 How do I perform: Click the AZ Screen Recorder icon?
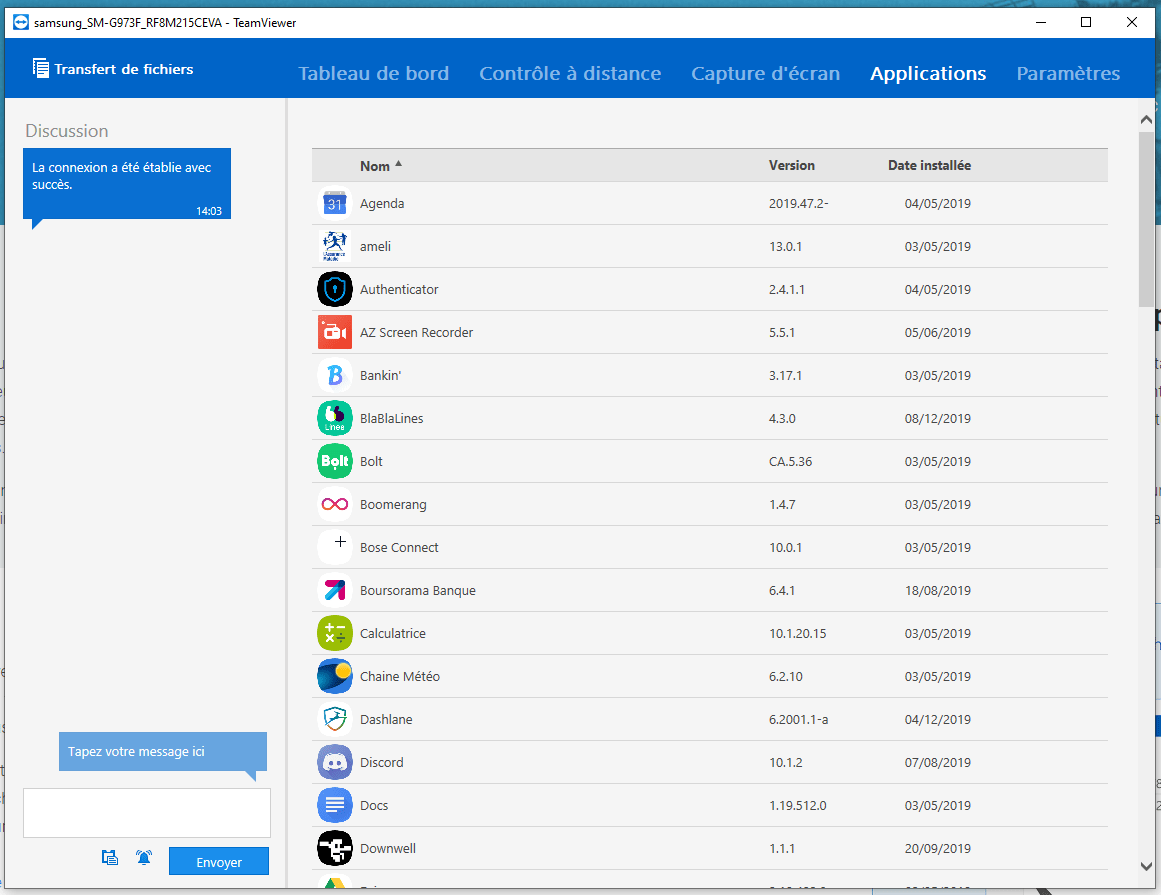[x=335, y=332]
